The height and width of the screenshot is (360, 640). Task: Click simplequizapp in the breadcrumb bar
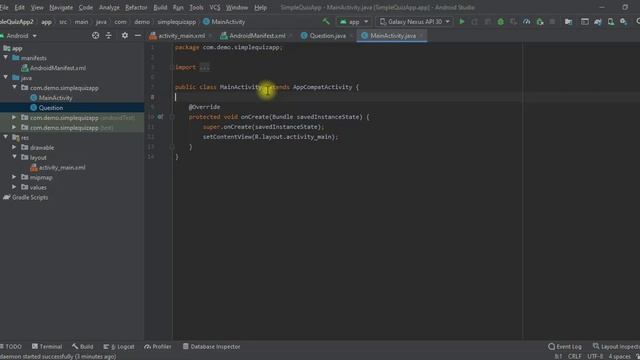coord(177,22)
